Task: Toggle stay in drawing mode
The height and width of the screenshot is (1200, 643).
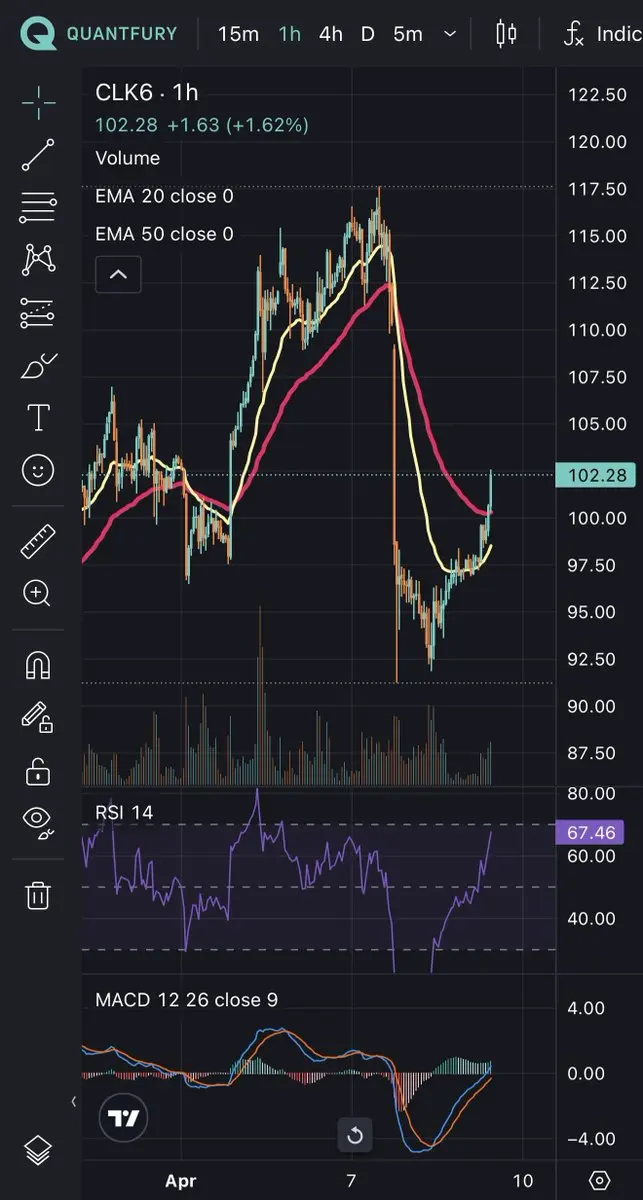Action: click(38, 718)
